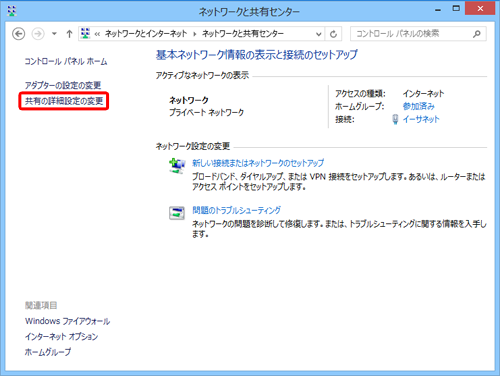Open the recent locations dropdown arrow
This screenshot has height=376, width=500.
(x=54, y=34)
